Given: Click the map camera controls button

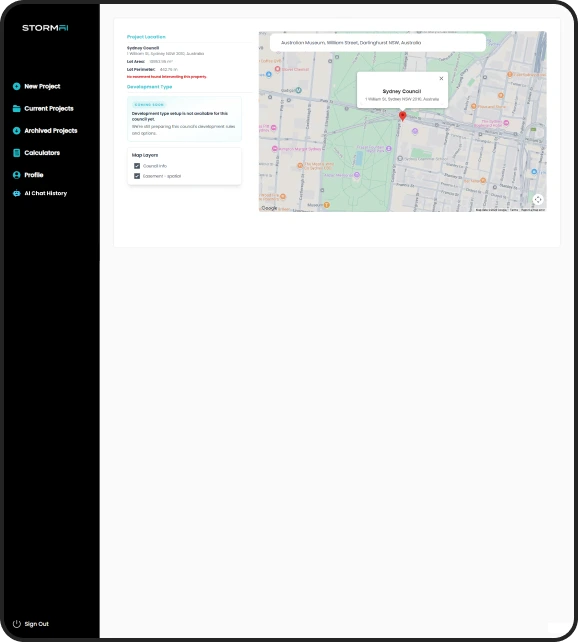Looking at the screenshot, I should tap(538, 199).
